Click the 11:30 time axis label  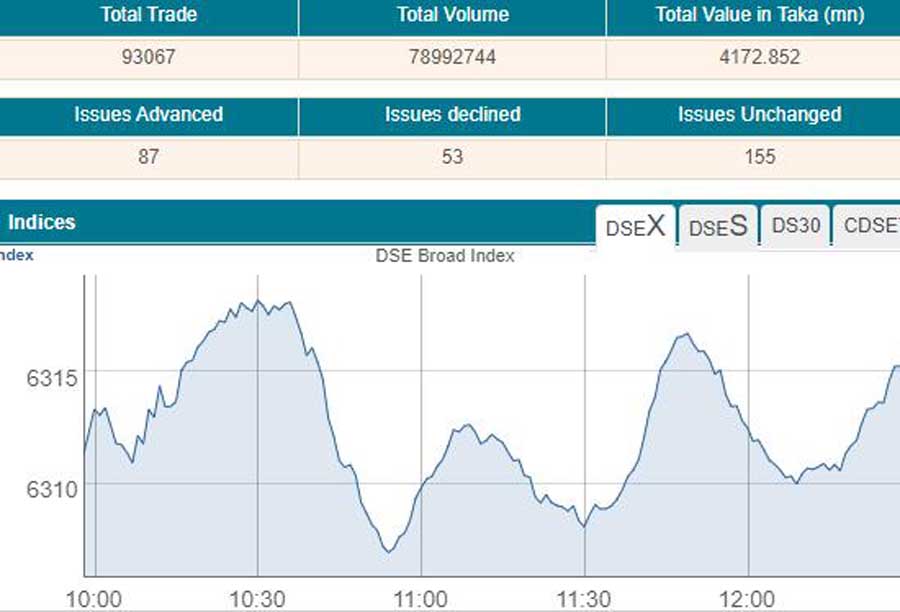coord(583,599)
